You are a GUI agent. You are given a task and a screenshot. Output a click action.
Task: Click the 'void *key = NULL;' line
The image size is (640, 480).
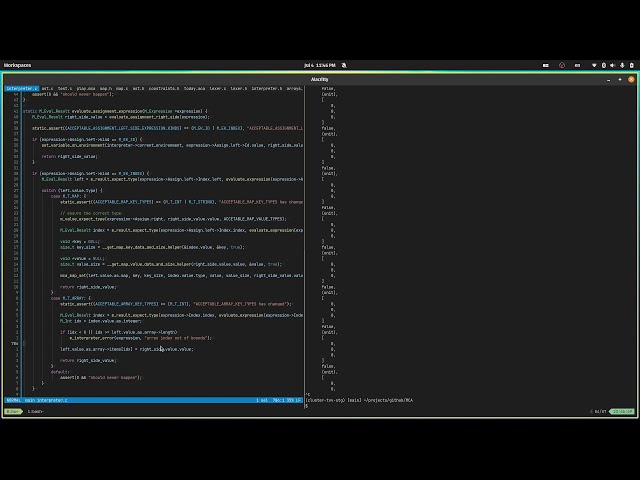tap(80, 242)
